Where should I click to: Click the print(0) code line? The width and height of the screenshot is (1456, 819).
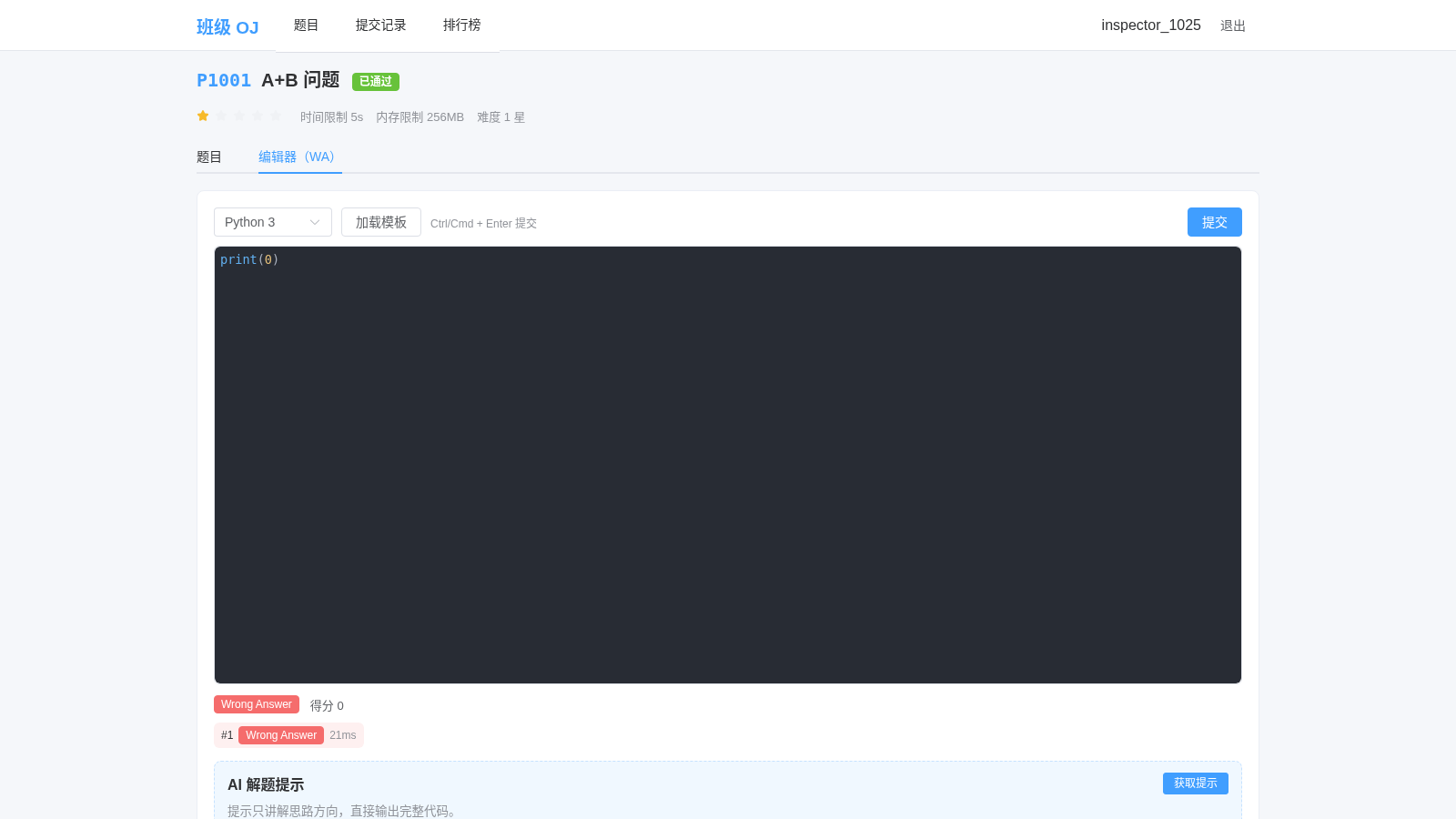249,259
